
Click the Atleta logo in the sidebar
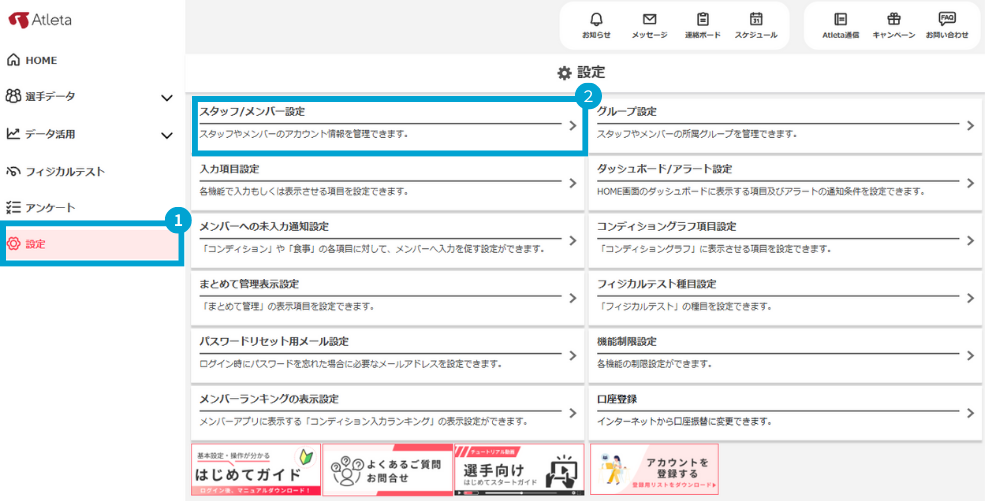(42, 20)
